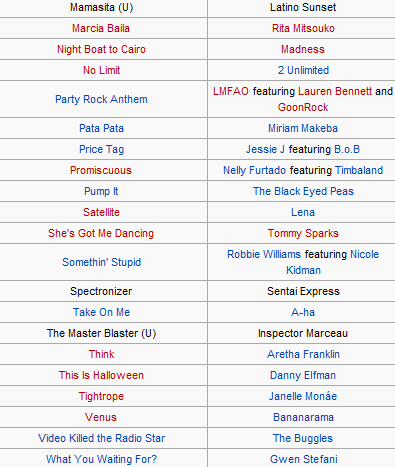
Task: Visit the Miriam Makeba page
Action: [x=303, y=128]
